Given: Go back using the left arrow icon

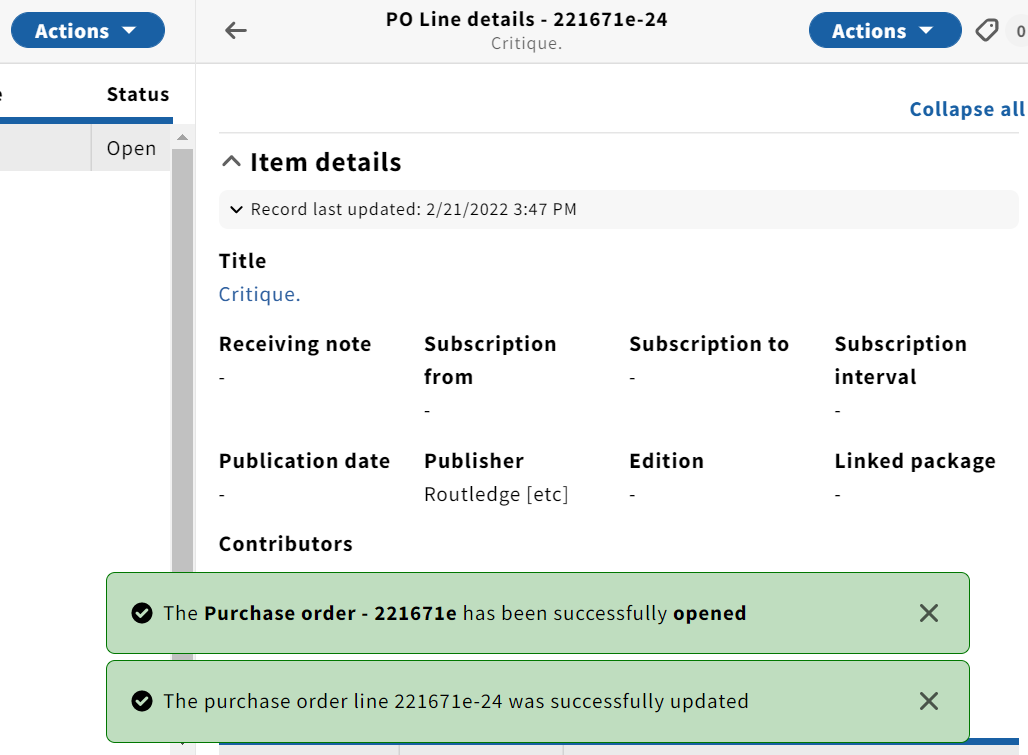Looking at the screenshot, I should click(x=235, y=30).
